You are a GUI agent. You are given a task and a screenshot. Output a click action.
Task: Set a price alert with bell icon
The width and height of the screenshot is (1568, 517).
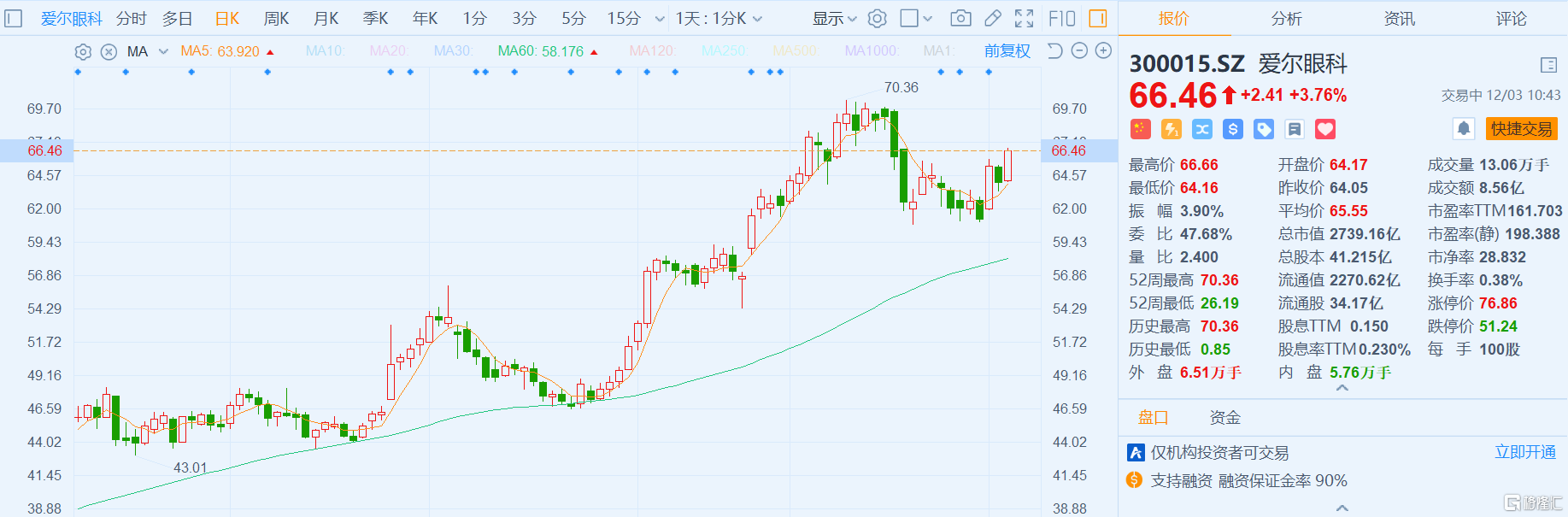(1464, 129)
